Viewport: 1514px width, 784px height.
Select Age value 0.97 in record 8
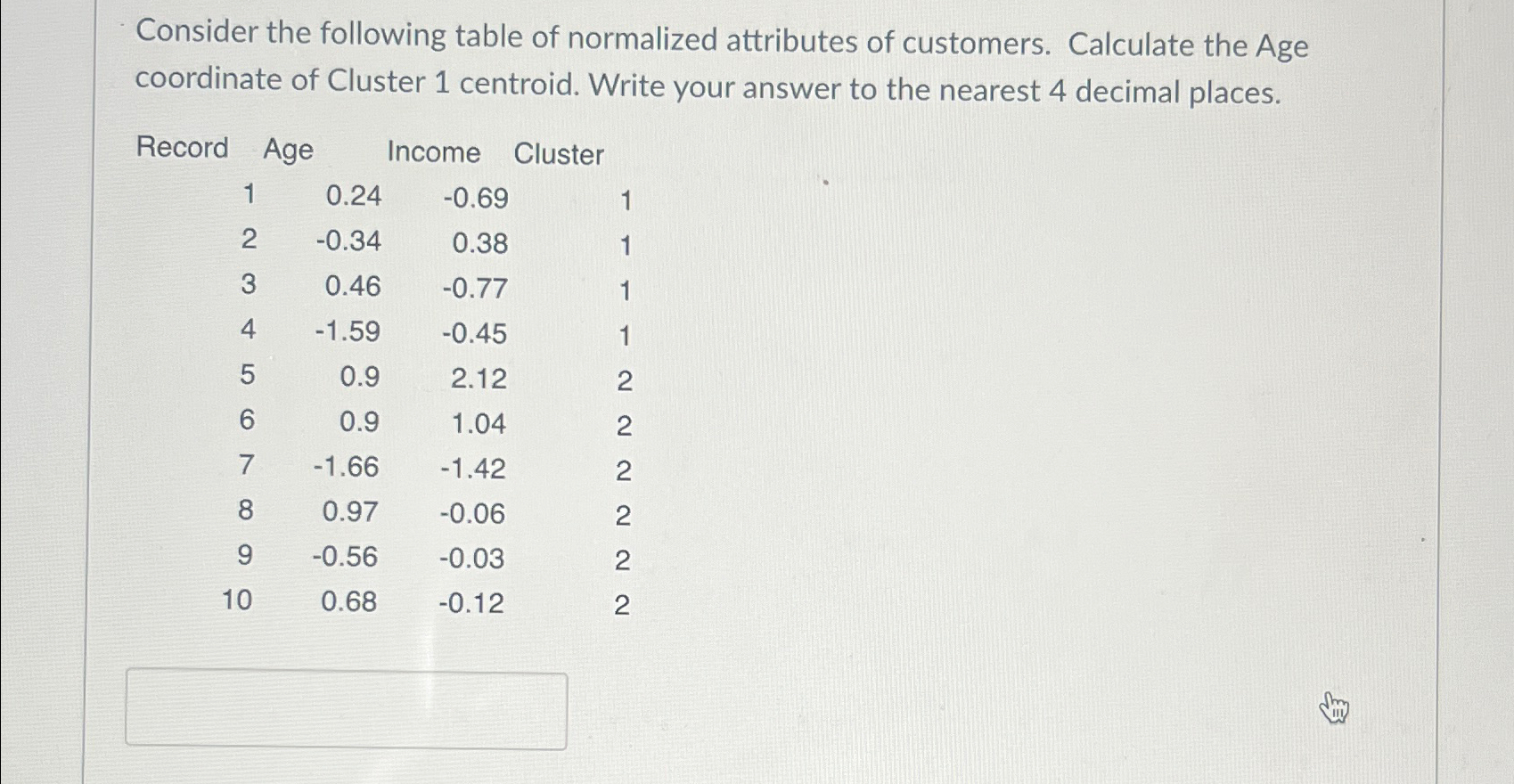pyautogui.click(x=350, y=511)
